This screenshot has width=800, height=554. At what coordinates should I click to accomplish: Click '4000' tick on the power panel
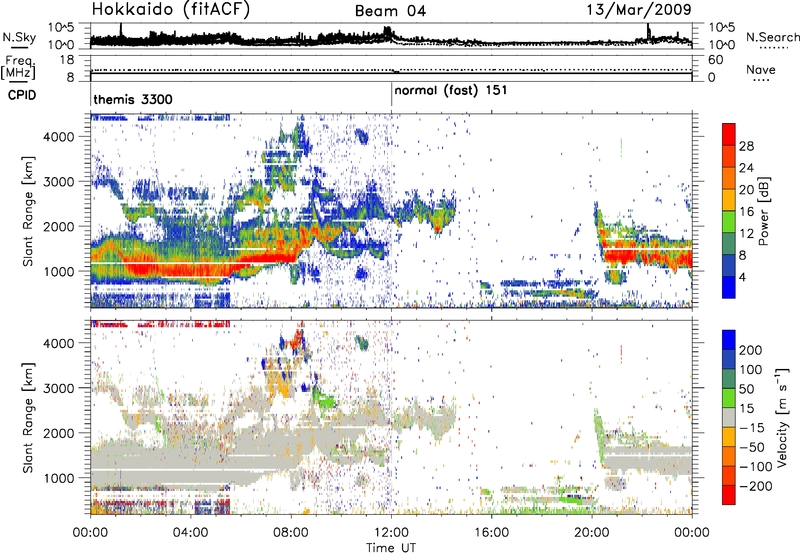click(x=59, y=137)
